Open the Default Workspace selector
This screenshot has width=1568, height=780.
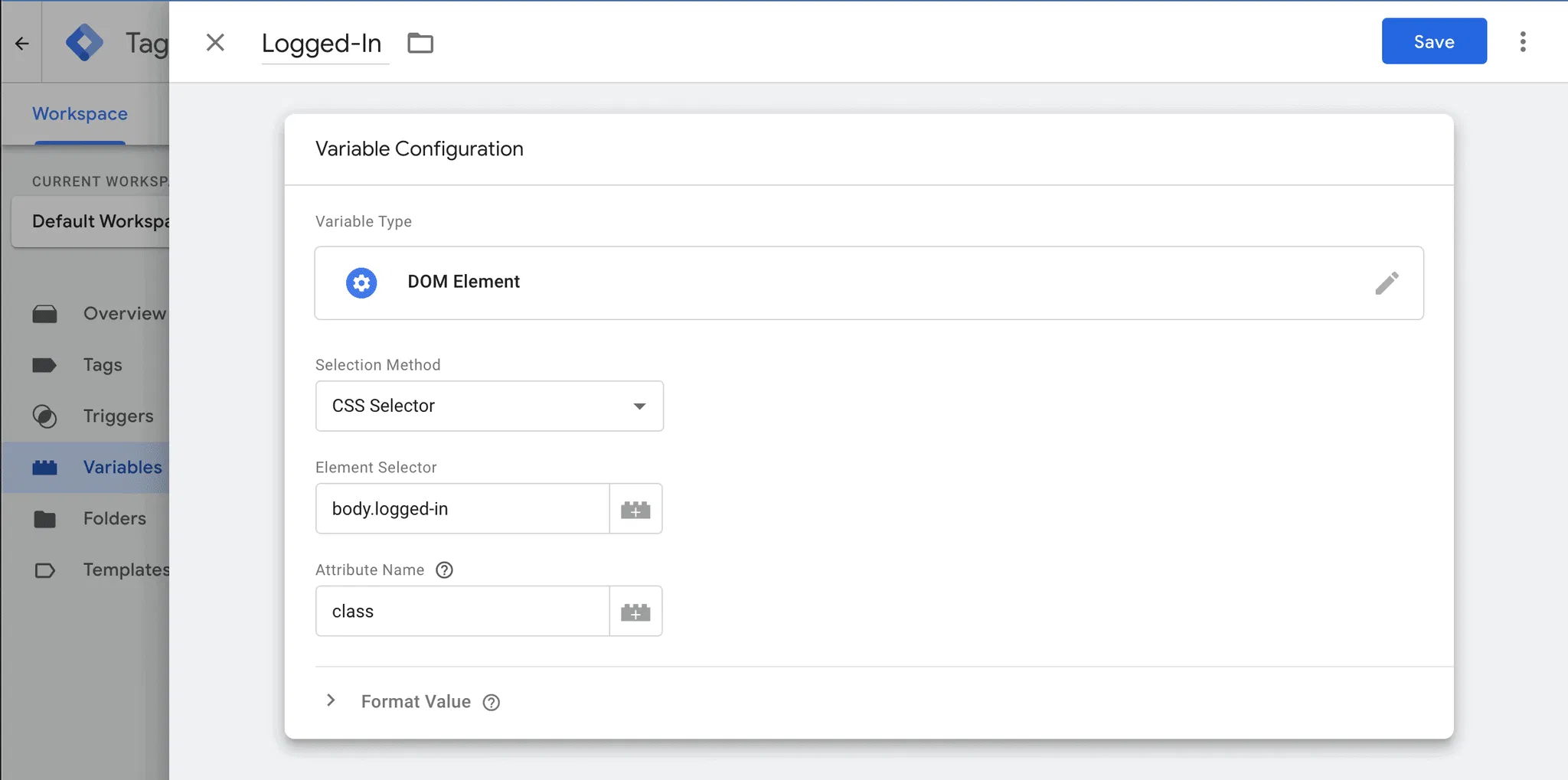[x=92, y=222]
